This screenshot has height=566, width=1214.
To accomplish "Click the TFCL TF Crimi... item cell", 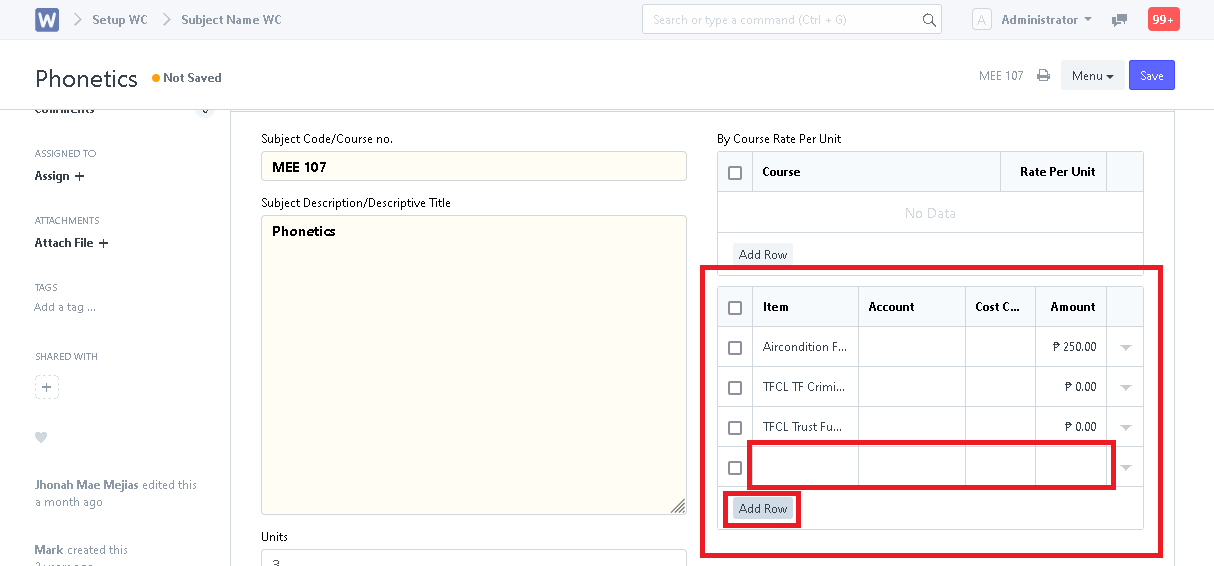I will tap(805, 387).
